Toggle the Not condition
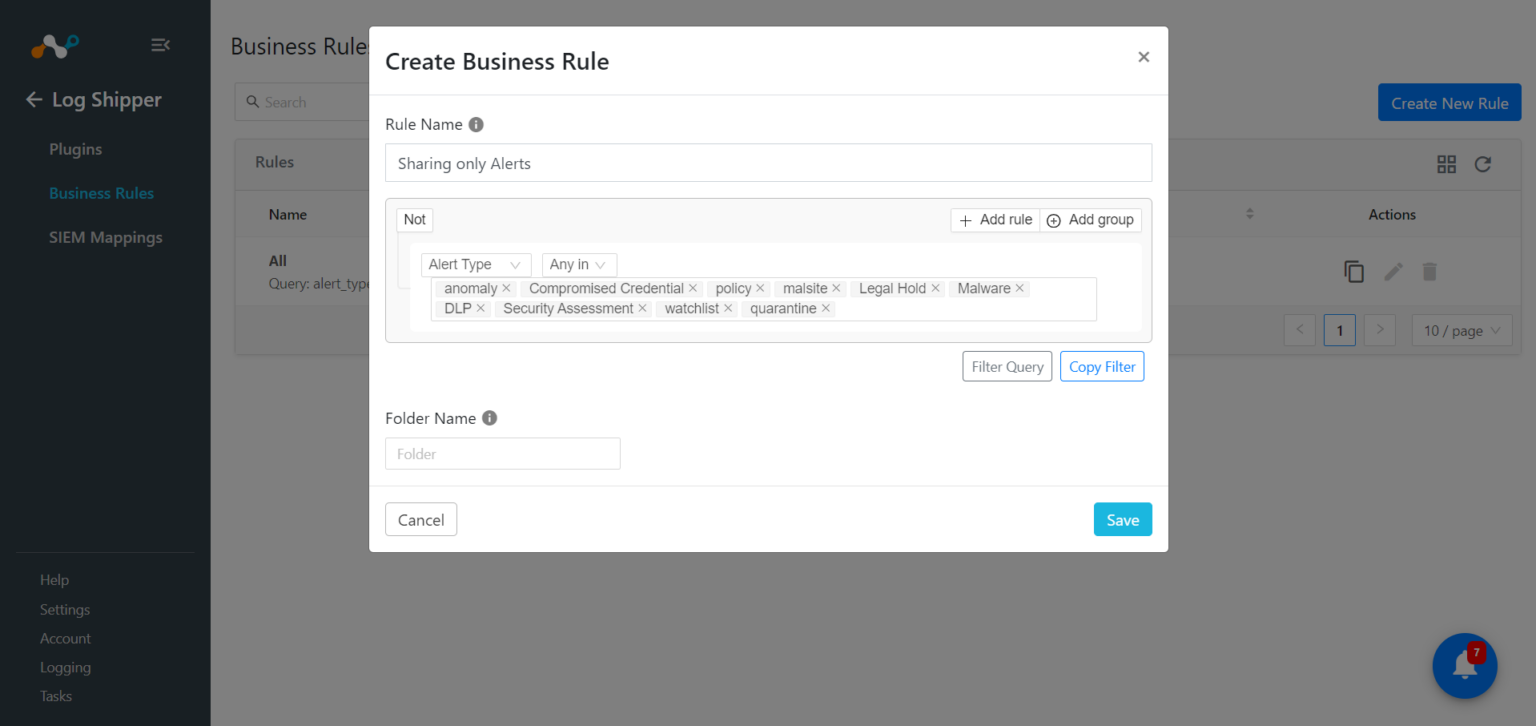This screenshot has width=1536, height=726. [x=414, y=219]
